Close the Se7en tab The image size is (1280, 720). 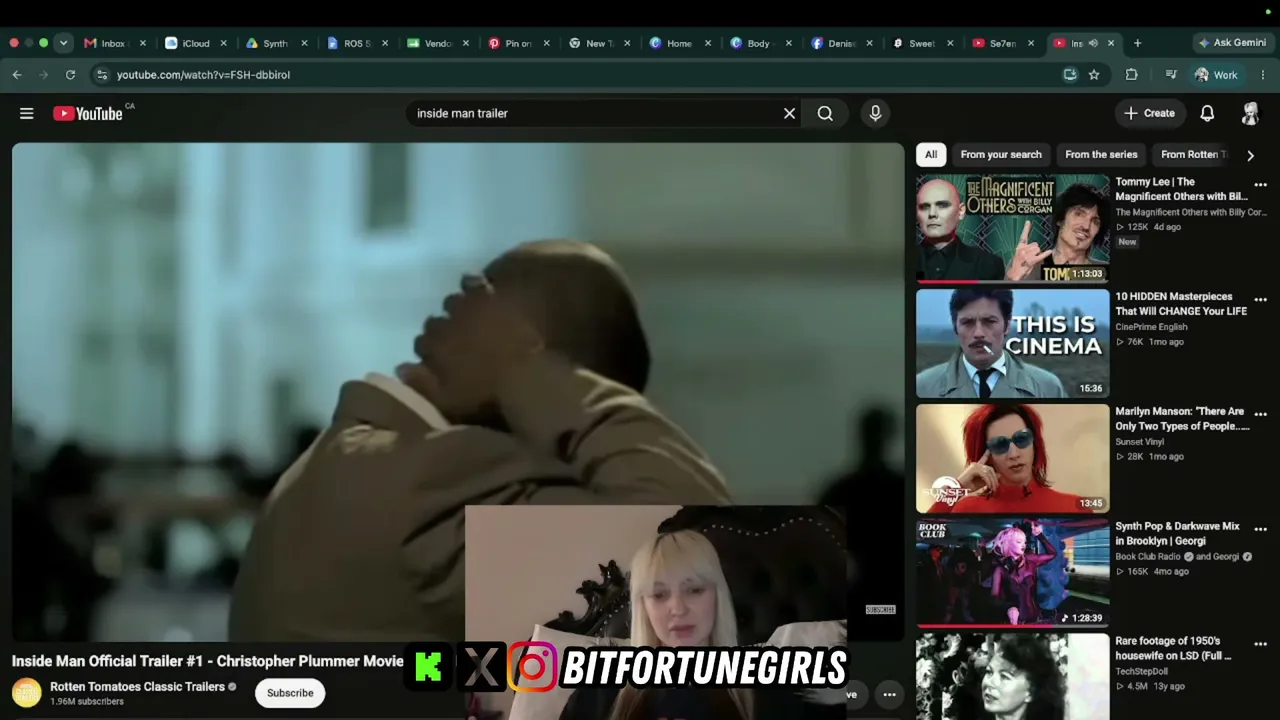(x=1030, y=43)
